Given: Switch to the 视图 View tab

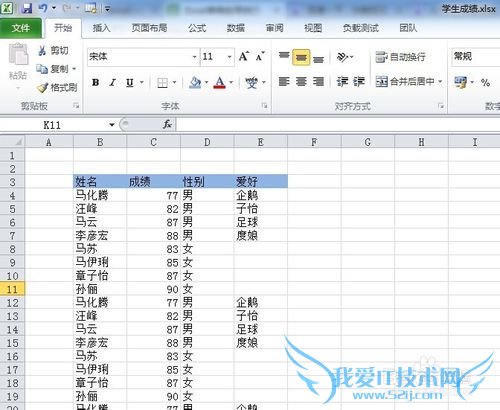Looking at the screenshot, I should [x=313, y=28].
